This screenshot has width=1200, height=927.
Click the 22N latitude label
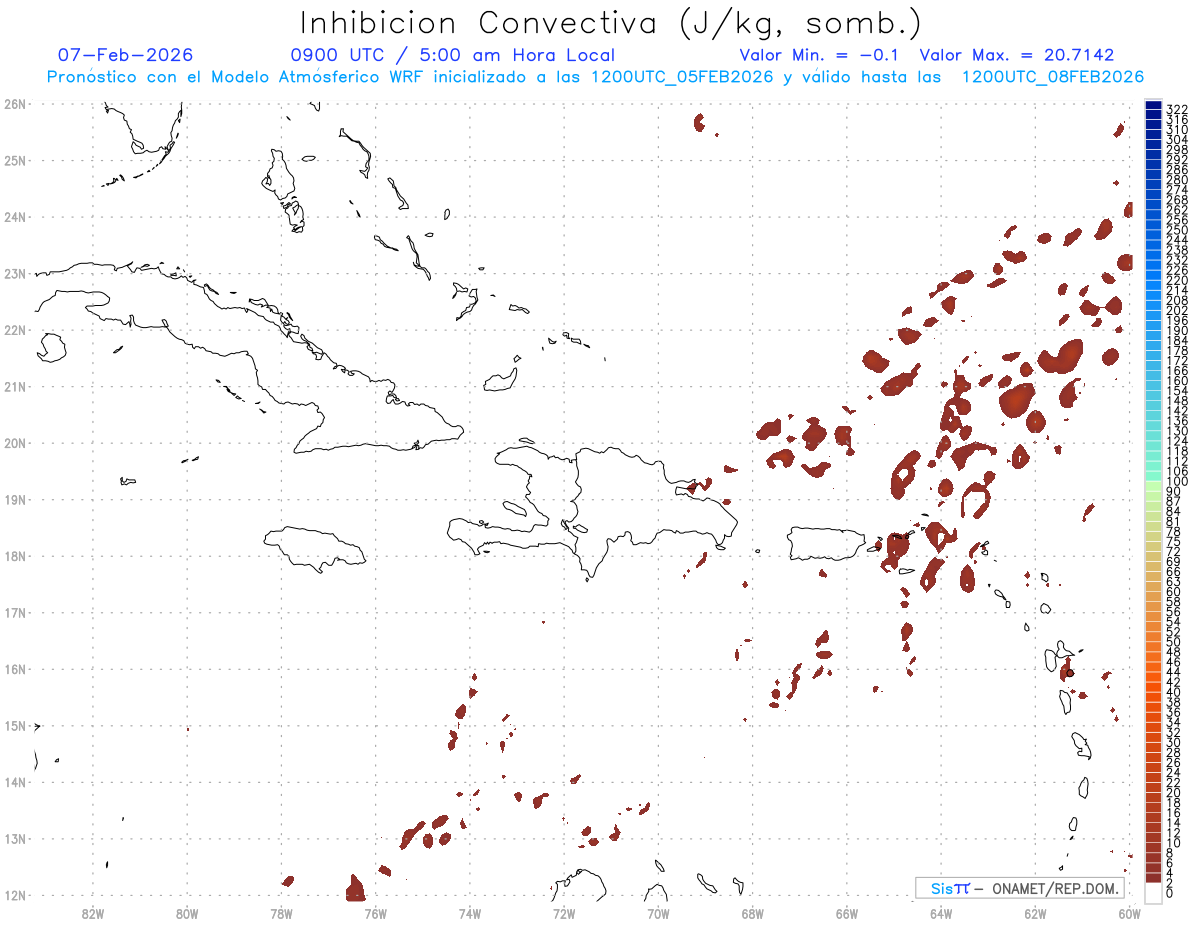(x=15, y=330)
